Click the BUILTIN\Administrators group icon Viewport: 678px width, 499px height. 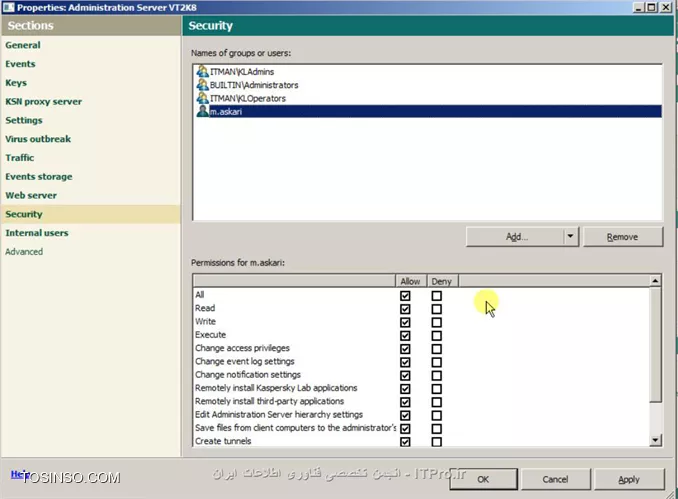(x=202, y=85)
